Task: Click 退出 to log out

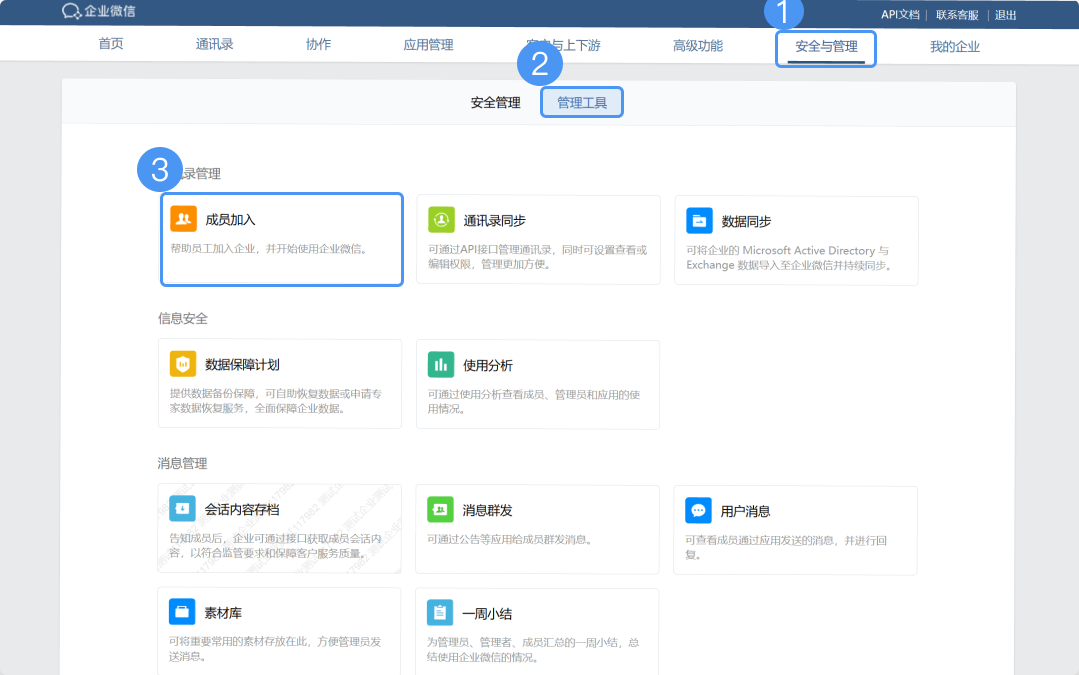Action: click(x=1005, y=15)
